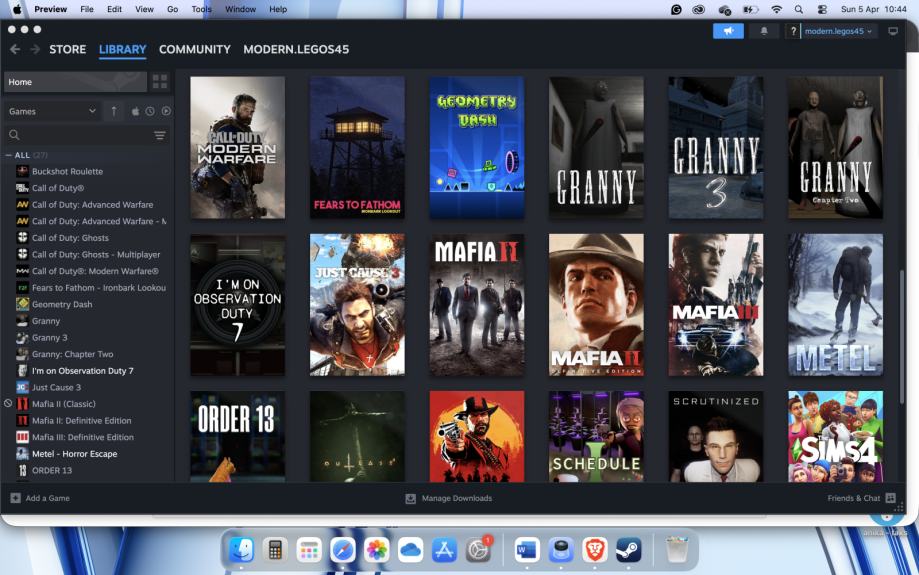
Task: Select Just Cause 3 in the sidebar list
Action: (x=56, y=387)
